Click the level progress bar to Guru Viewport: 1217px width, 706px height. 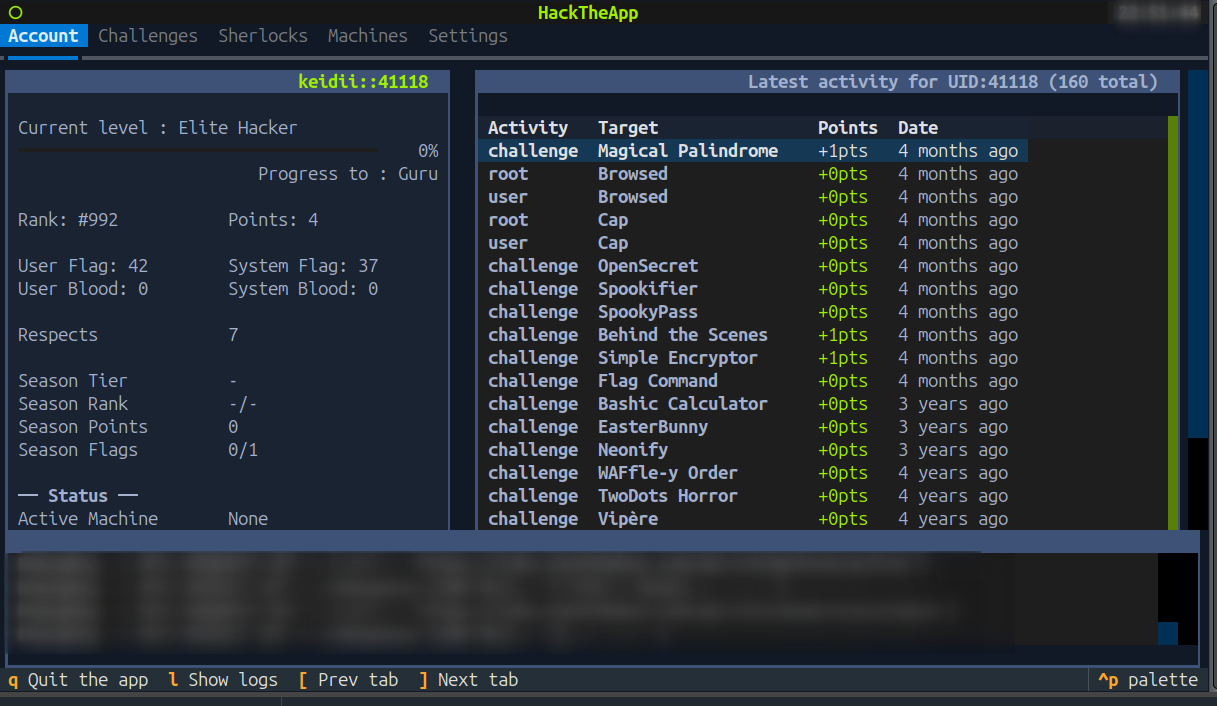coord(198,150)
